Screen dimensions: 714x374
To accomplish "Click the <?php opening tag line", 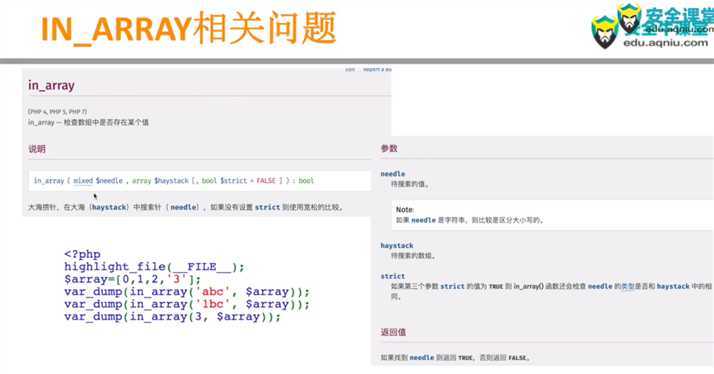I will (82, 254).
